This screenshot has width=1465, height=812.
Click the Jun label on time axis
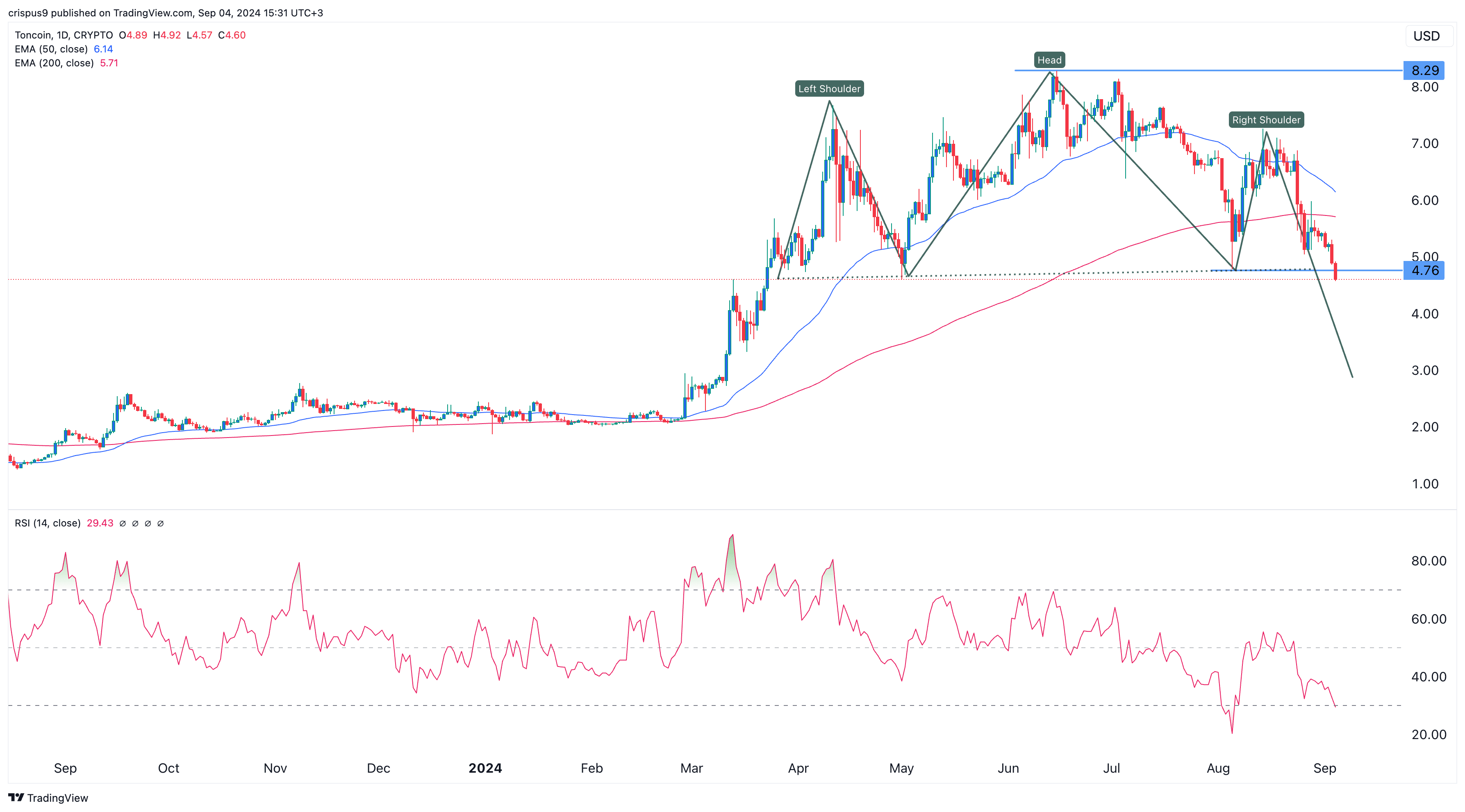pyautogui.click(x=1008, y=768)
